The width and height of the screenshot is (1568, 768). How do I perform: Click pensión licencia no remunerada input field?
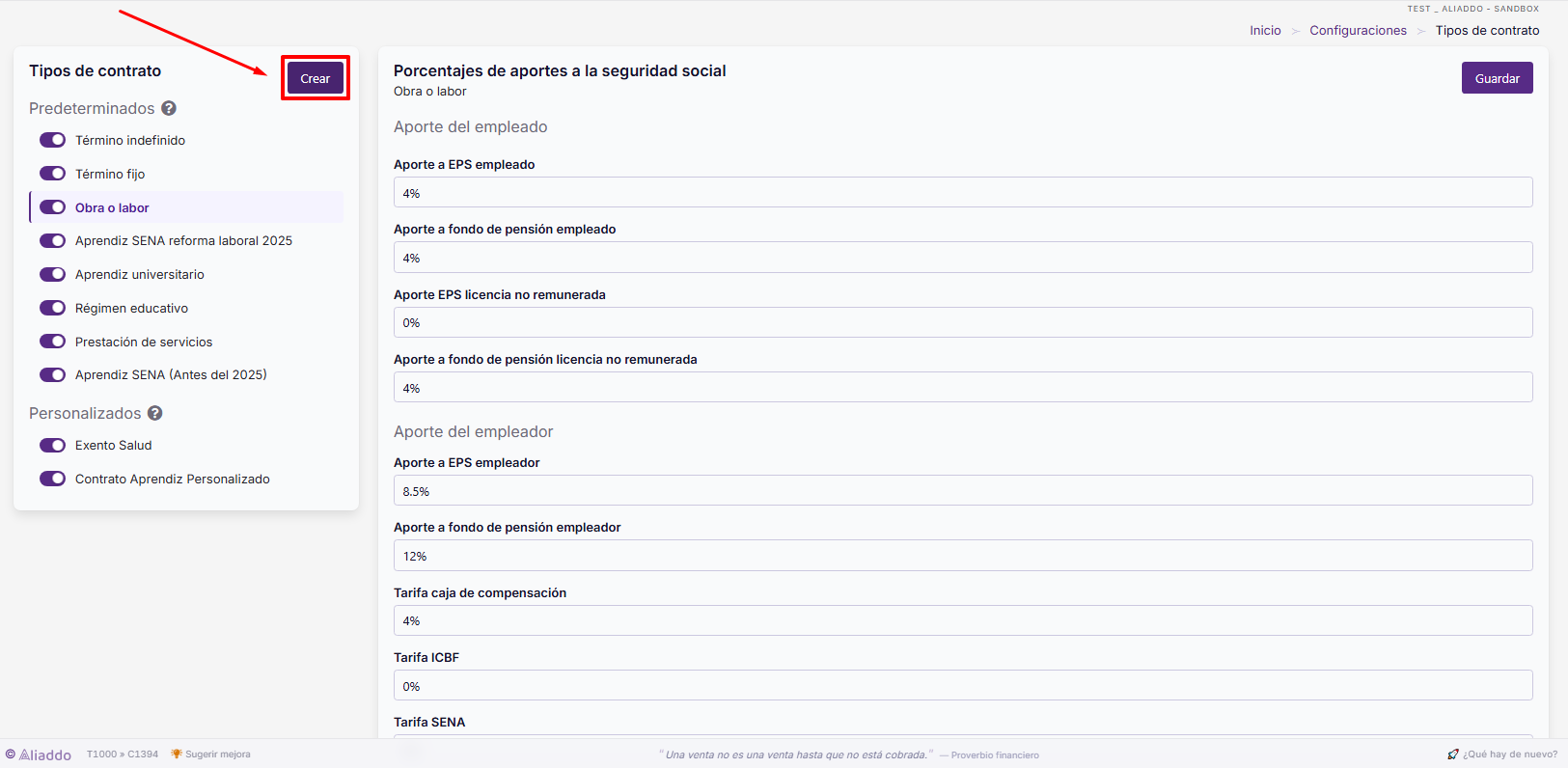pyautogui.click(x=963, y=387)
